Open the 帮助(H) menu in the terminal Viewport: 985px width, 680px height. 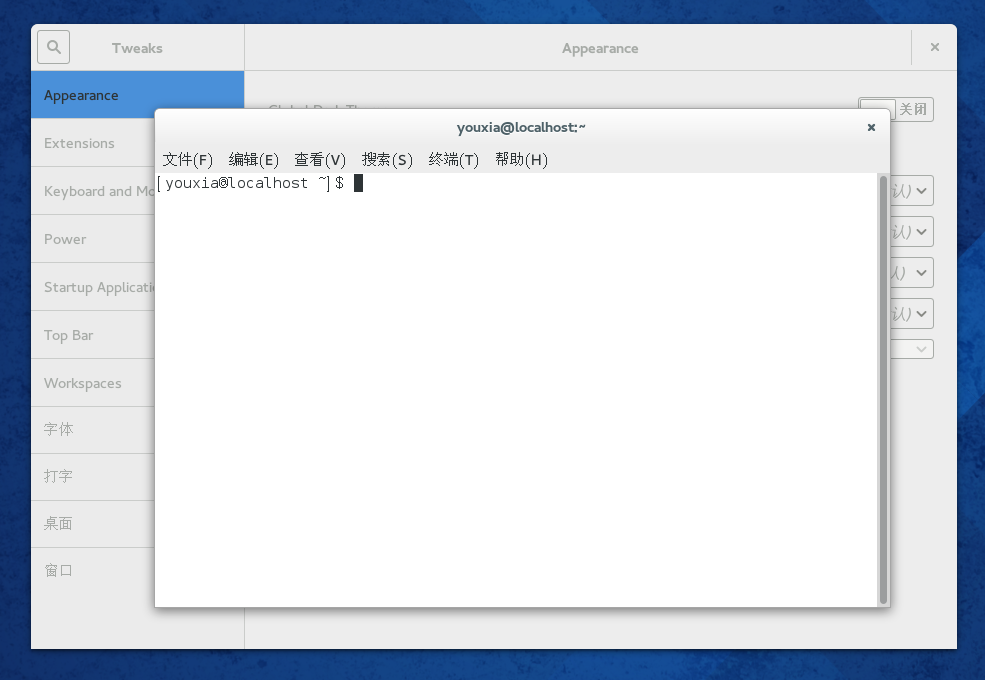click(521, 160)
